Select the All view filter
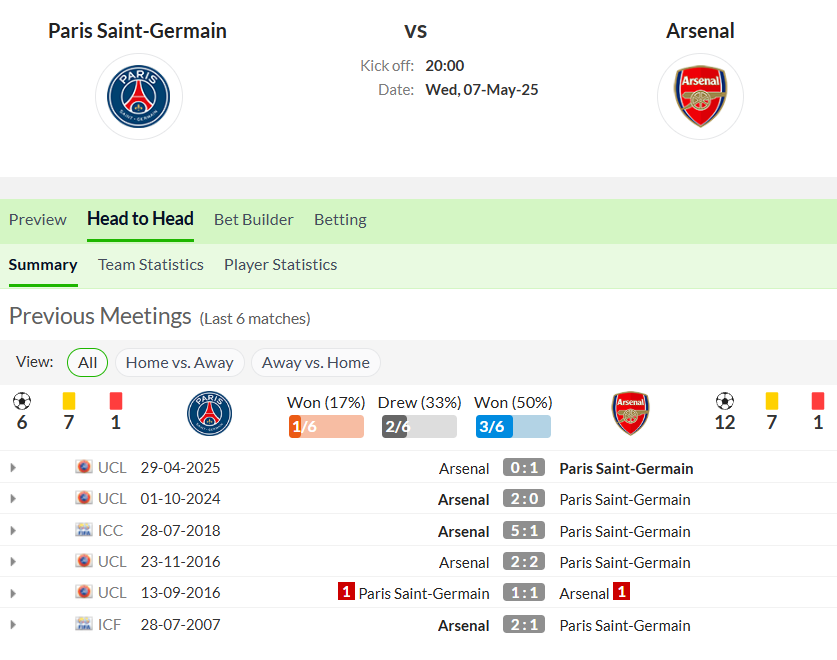The height and width of the screenshot is (660, 837). point(88,363)
